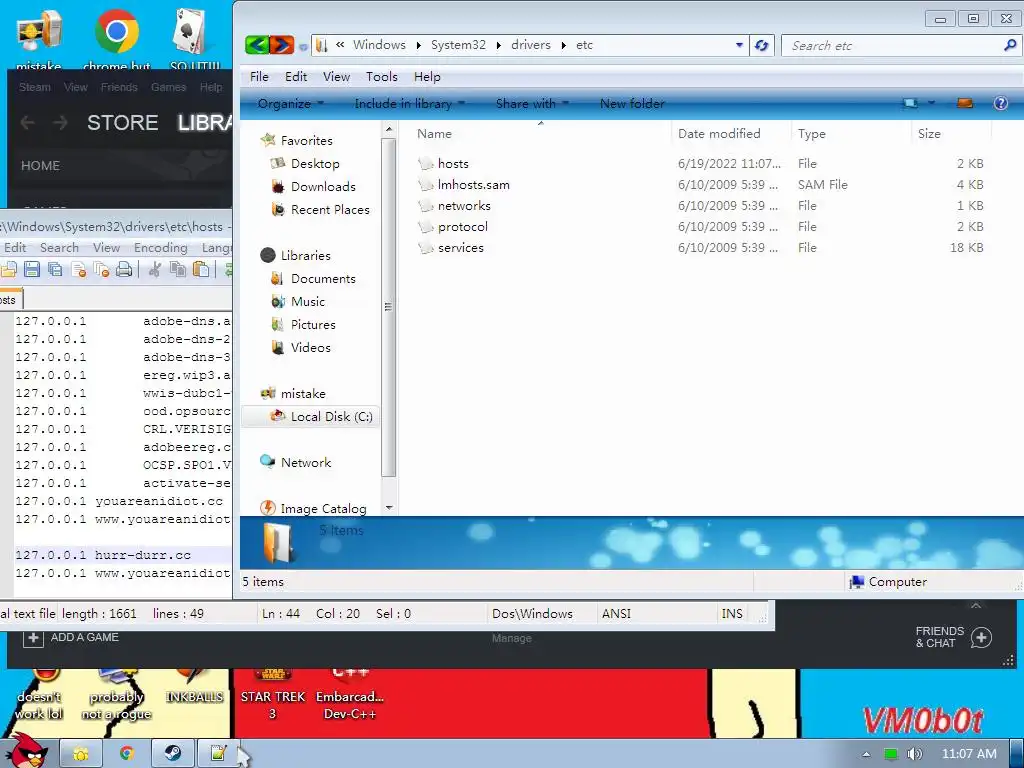Click the Notepad++ Close document icon
The image size is (1024, 768).
pos(79,269)
